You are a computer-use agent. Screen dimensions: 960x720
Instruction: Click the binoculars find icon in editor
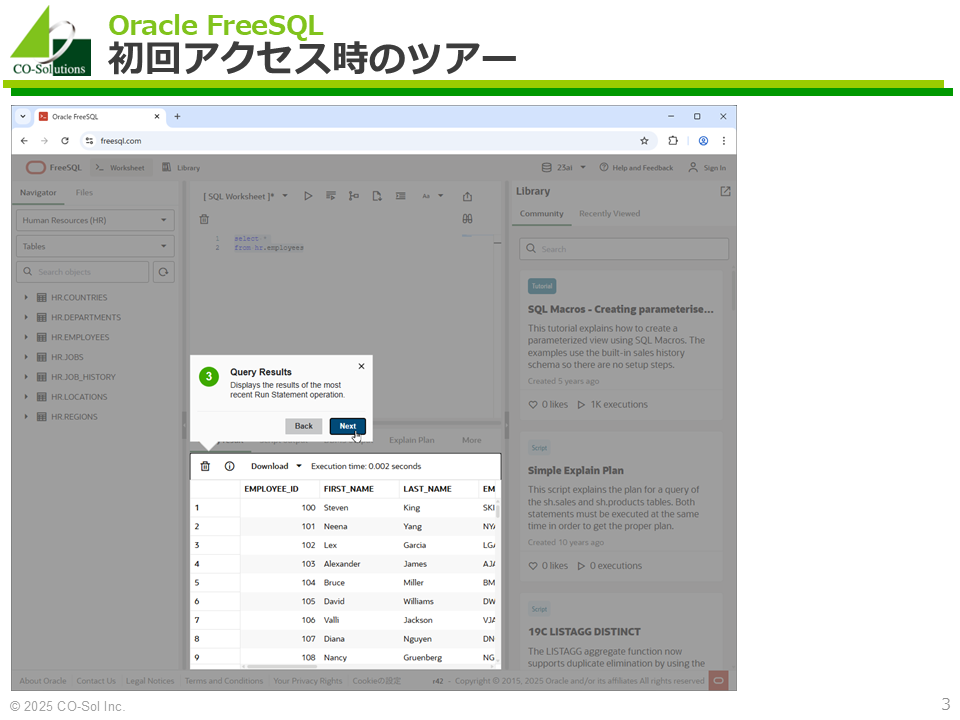pyautogui.click(x=467, y=218)
